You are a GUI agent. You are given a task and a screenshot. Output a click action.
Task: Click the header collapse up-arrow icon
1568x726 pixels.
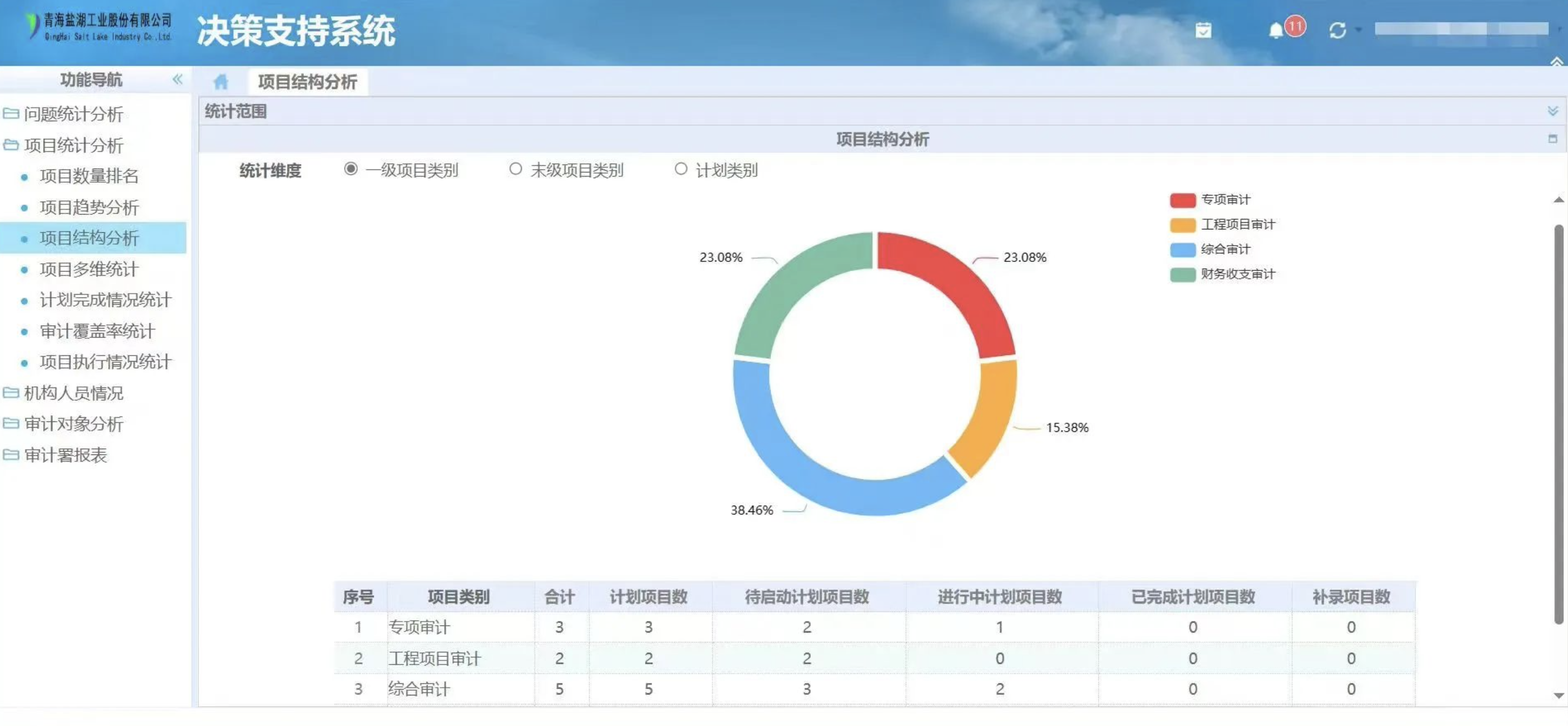point(1556,61)
